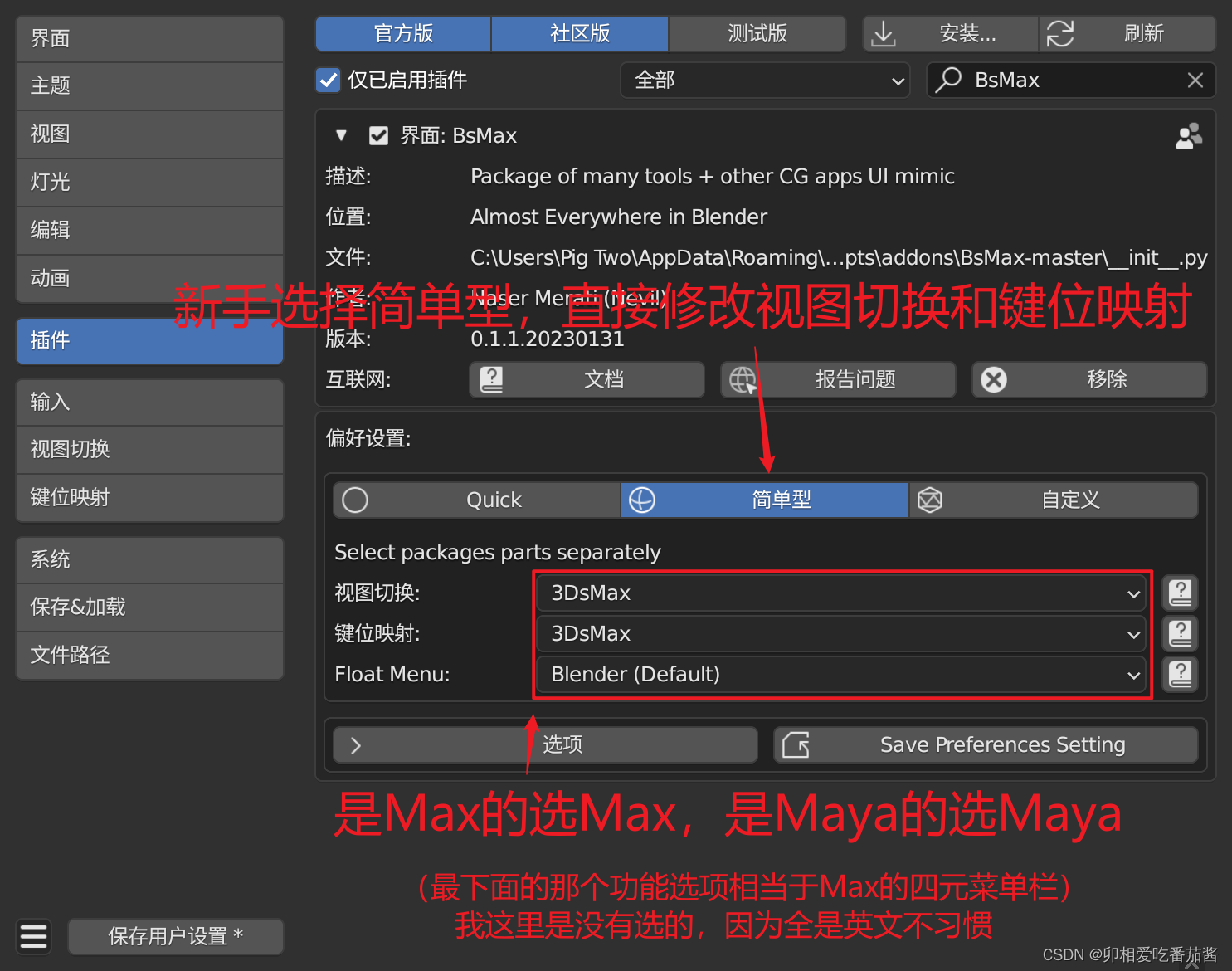This screenshot has height=971, width=1232.
Task: Open the 保存&加载 preferences tab
Action: pos(150,607)
